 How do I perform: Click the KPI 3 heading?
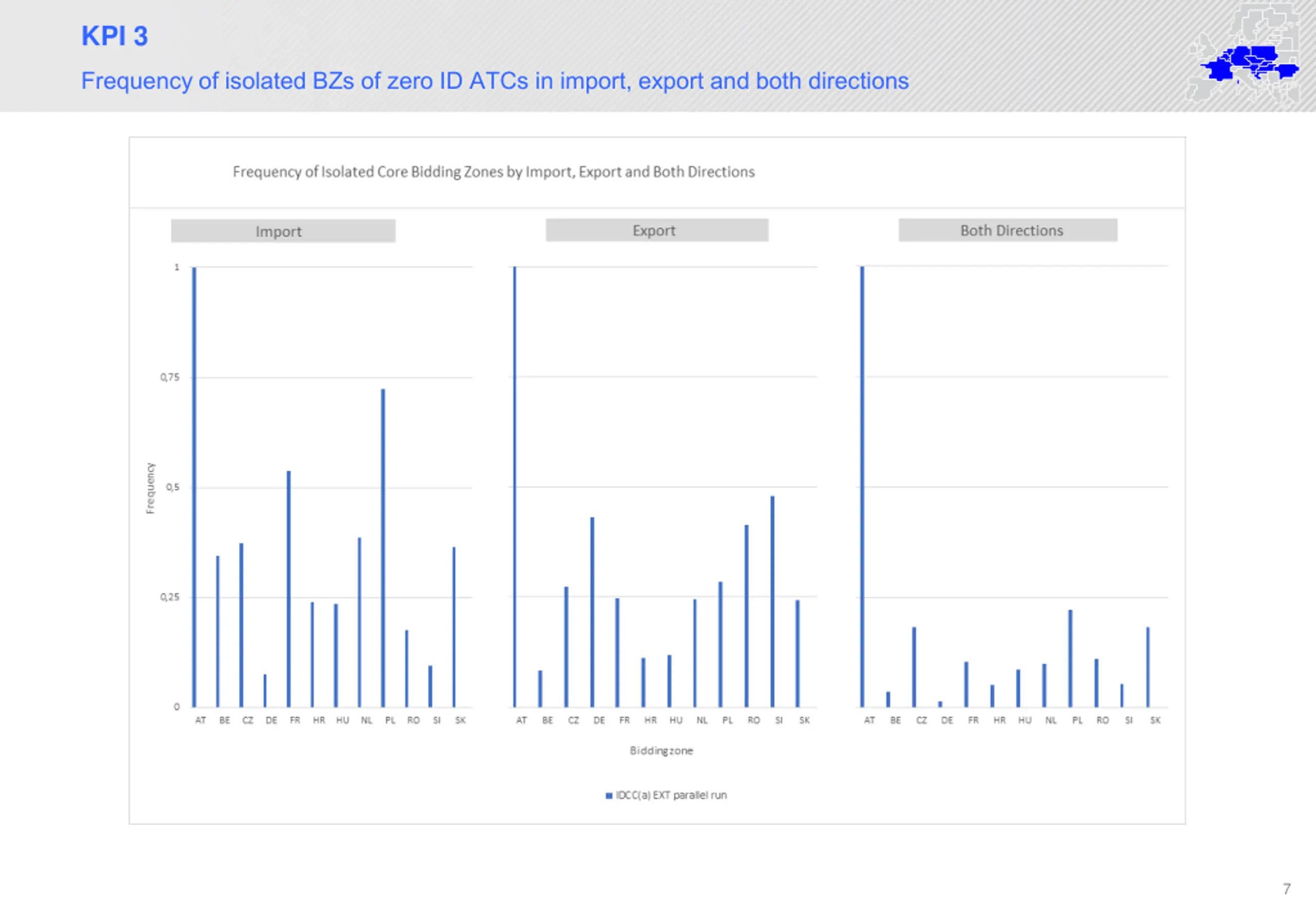click(115, 36)
